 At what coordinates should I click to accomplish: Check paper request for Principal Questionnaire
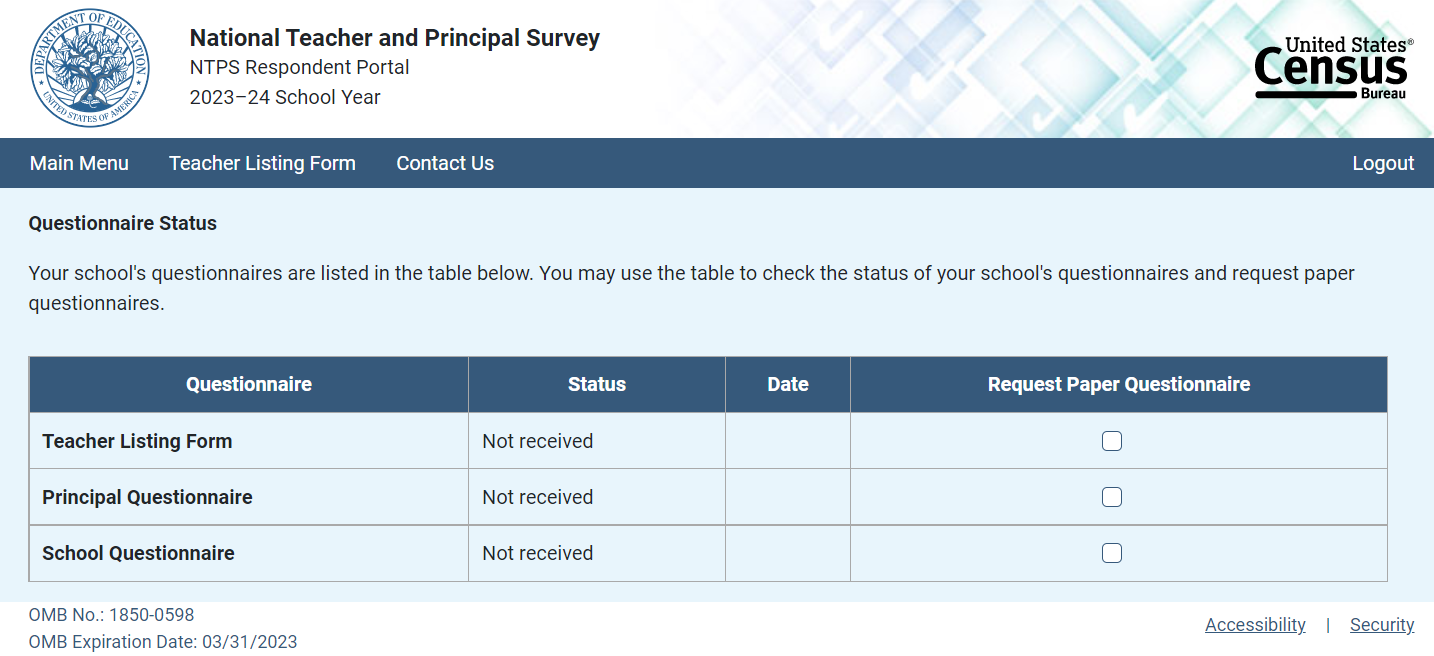click(1112, 497)
